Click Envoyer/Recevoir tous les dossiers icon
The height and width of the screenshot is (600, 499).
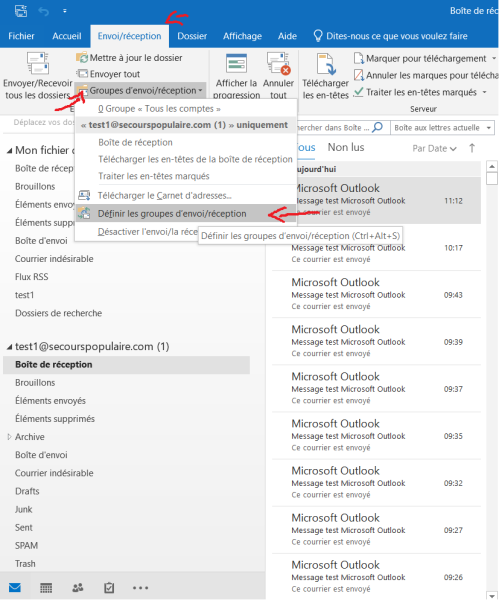pos(38,64)
